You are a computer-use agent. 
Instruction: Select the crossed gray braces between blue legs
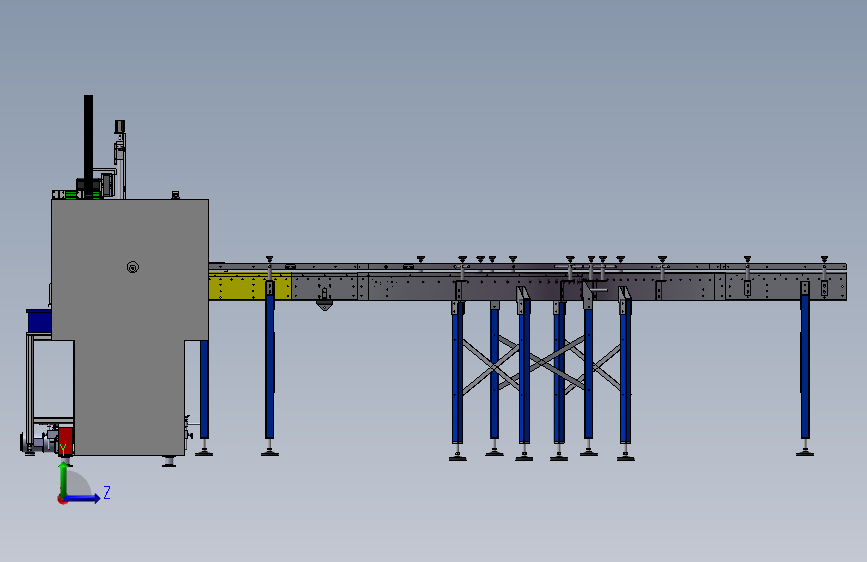542,364
